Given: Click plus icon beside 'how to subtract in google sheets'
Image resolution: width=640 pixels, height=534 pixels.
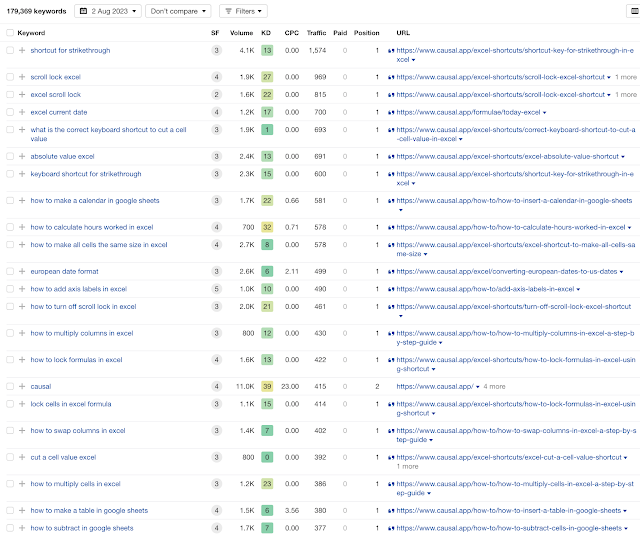Looking at the screenshot, I should [x=22, y=528].
